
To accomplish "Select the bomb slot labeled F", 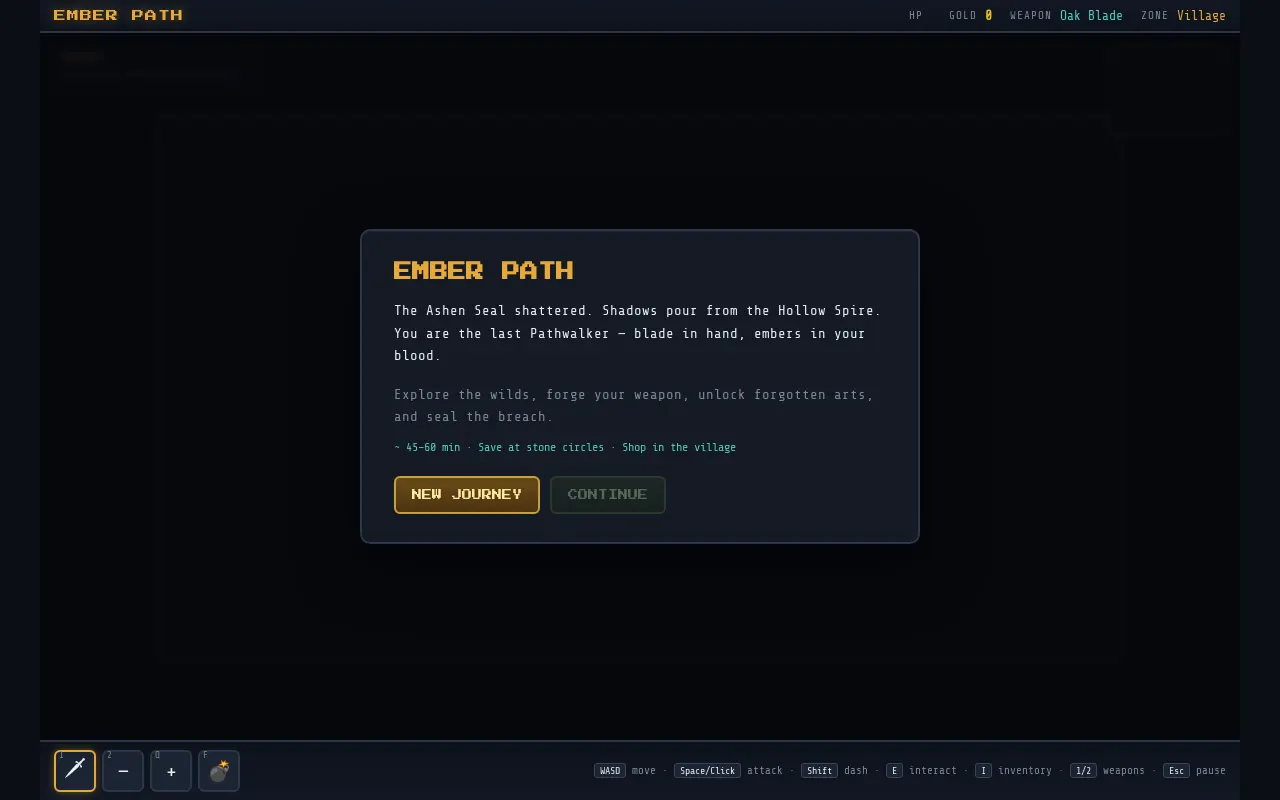I will coord(219,771).
